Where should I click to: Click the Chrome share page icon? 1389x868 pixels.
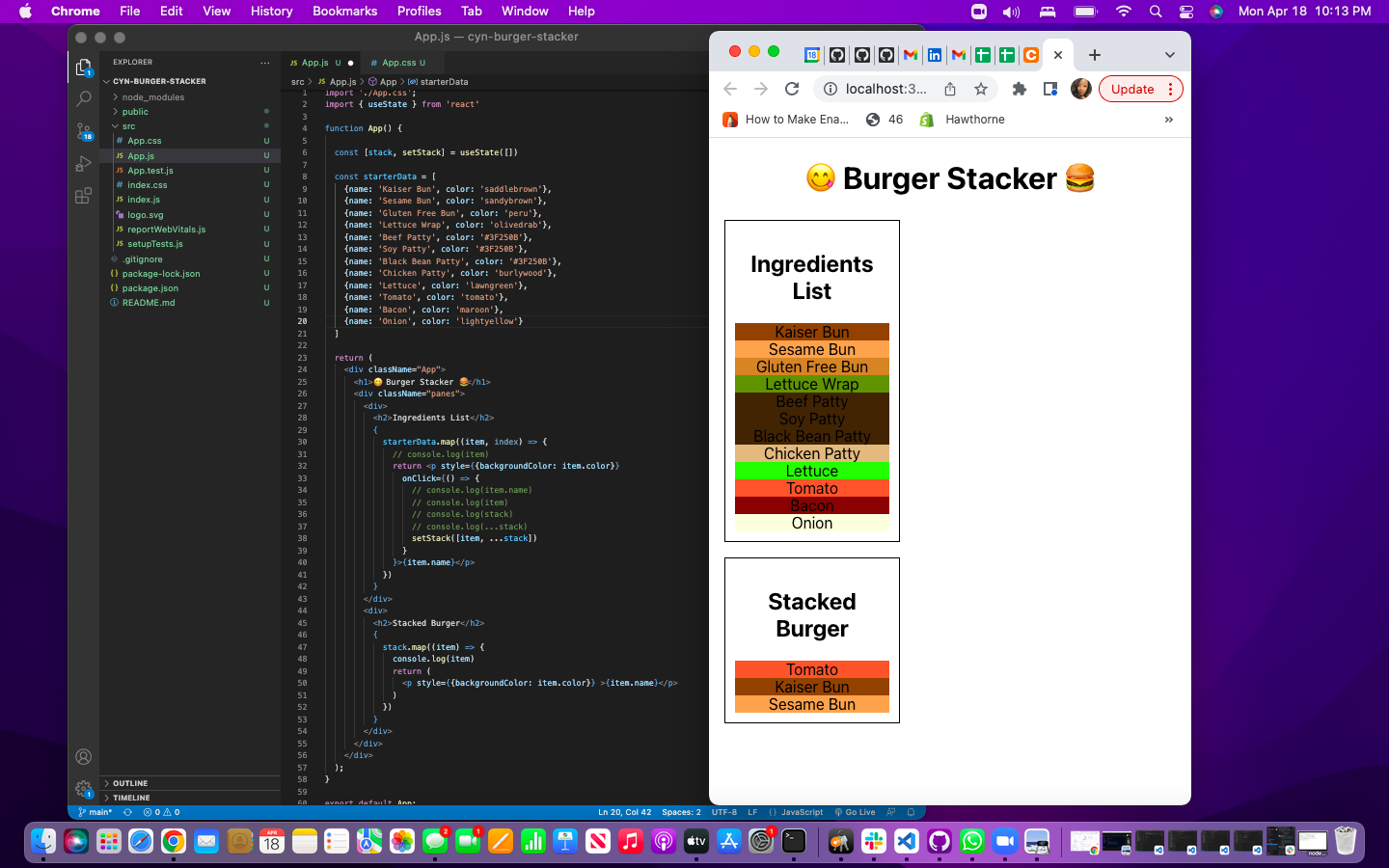(950, 89)
